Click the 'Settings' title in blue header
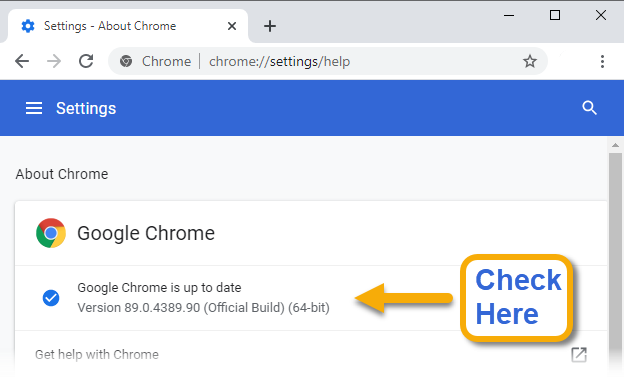This screenshot has height=378, width=624. [86, 108]
